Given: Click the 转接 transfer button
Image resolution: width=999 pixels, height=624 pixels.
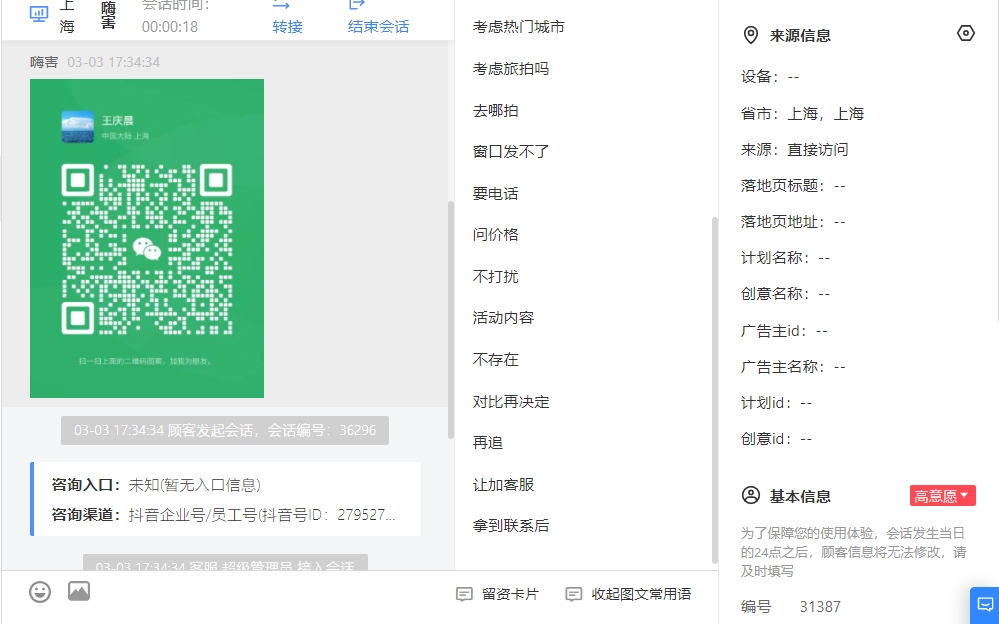Looking at the screenshot, I should point(287,27).
